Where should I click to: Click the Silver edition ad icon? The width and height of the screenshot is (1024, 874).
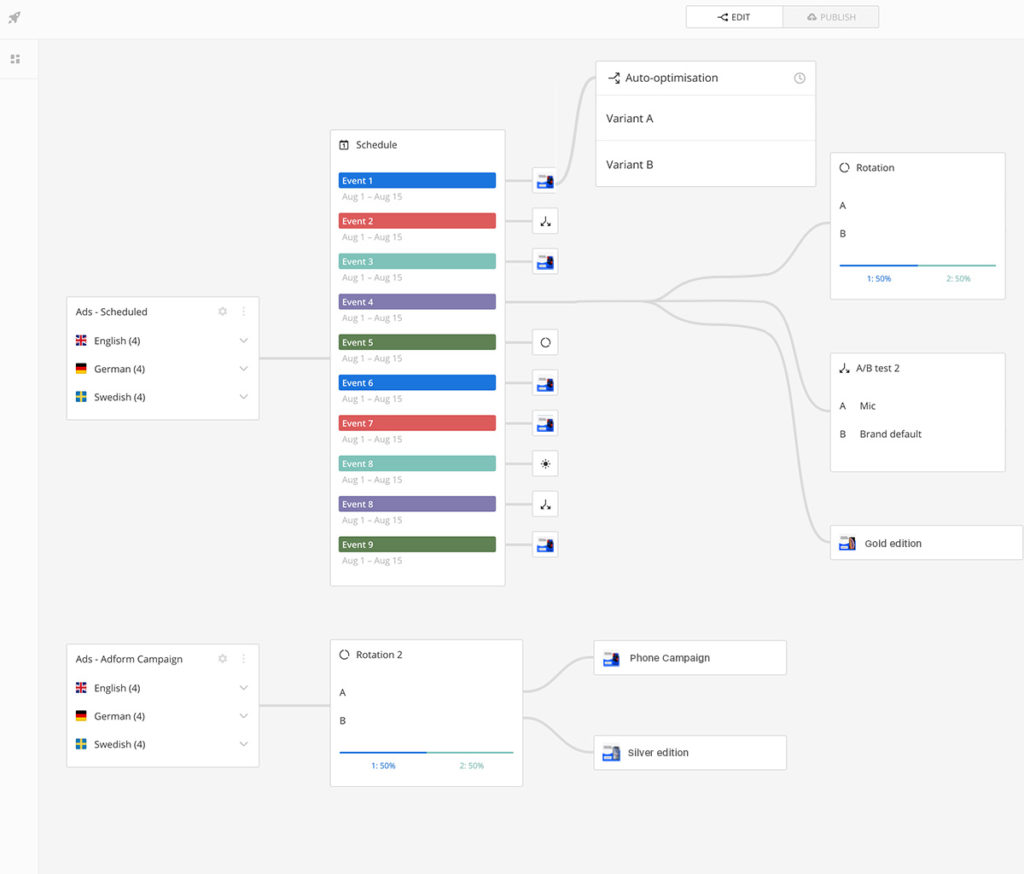(611, 753)
